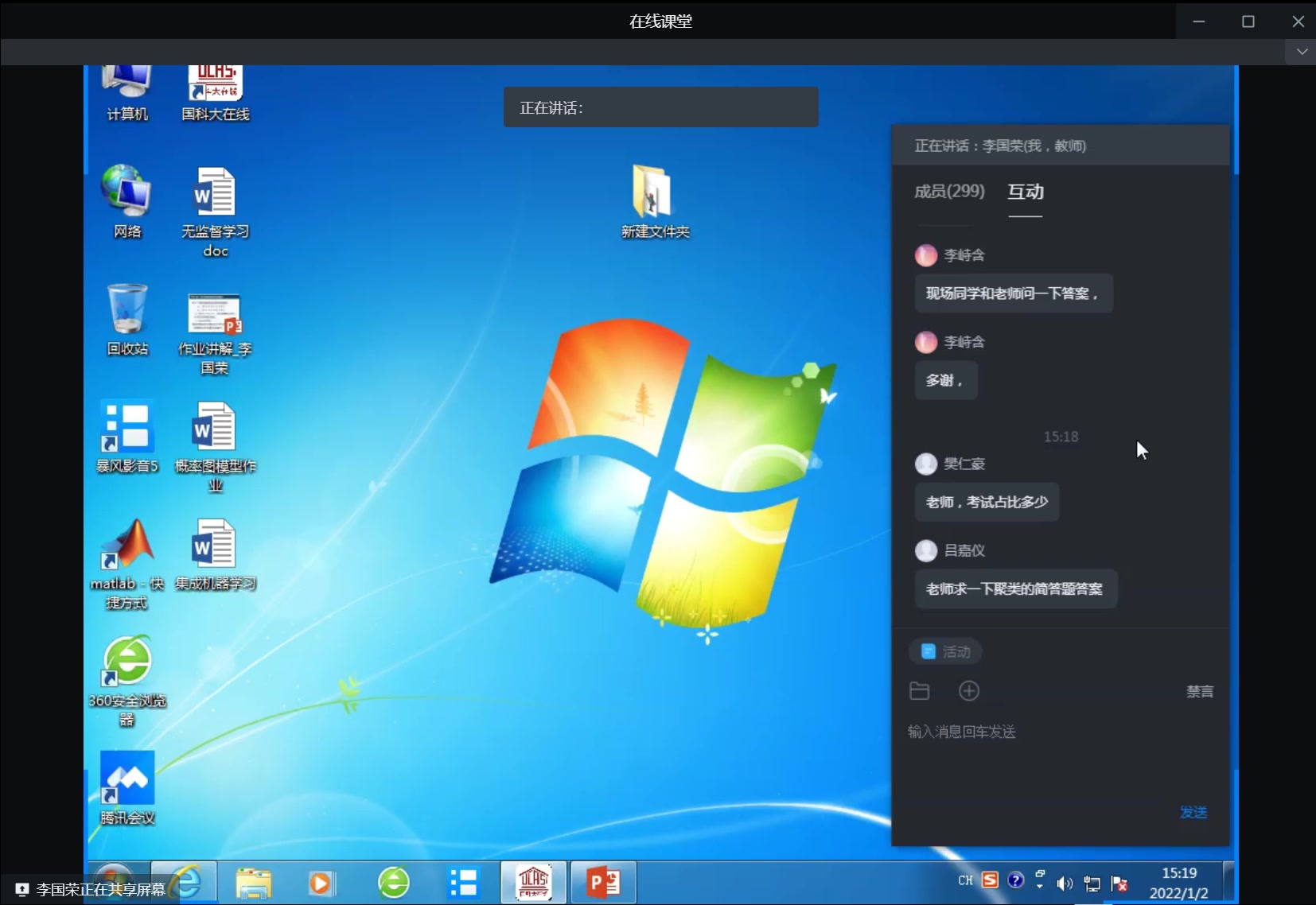Click the message 现场同学和老师问一下答案
Image resolution: width=1316 pixels, height=905 pixels.
pyautogui.click(x=1014, y=293)
